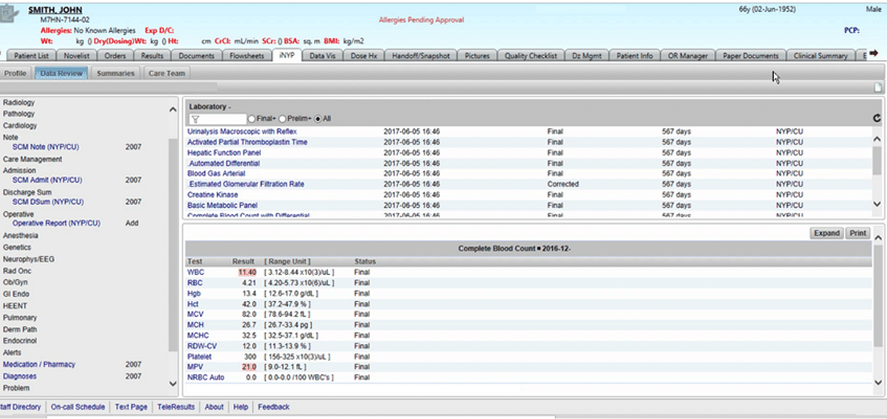Click the SCM Note (NYP/CU) item
Screen dimensions: 887x419
46,147
